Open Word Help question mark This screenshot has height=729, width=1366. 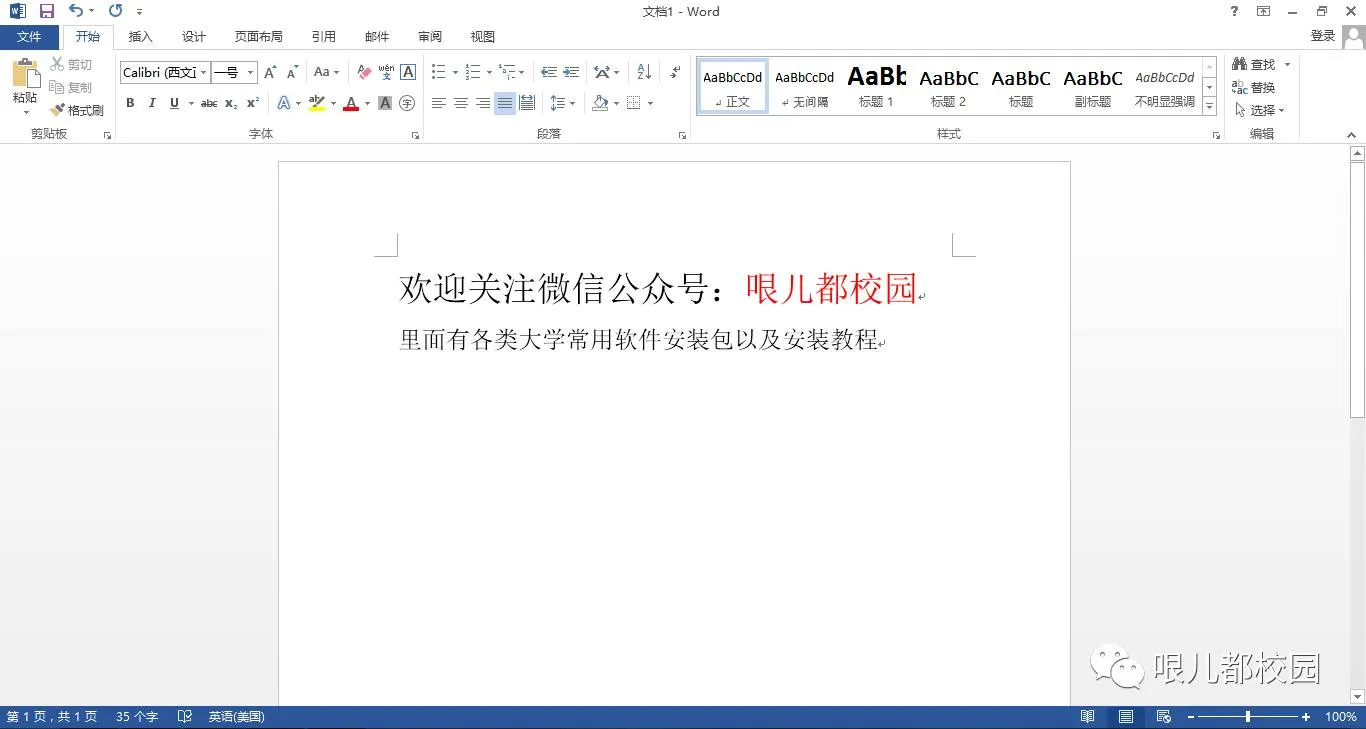point(1234,11)
